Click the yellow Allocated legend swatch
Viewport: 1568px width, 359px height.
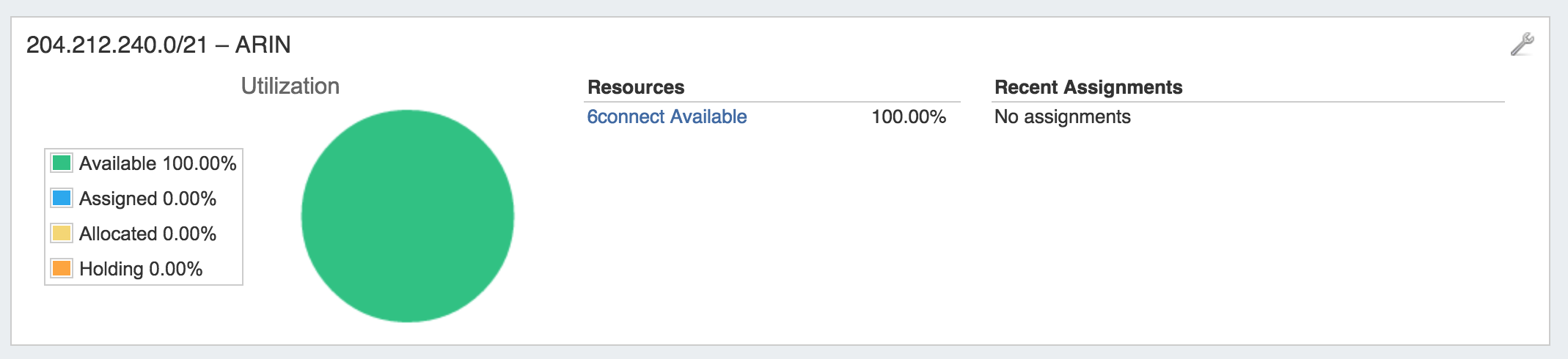(x=62, y=233)
